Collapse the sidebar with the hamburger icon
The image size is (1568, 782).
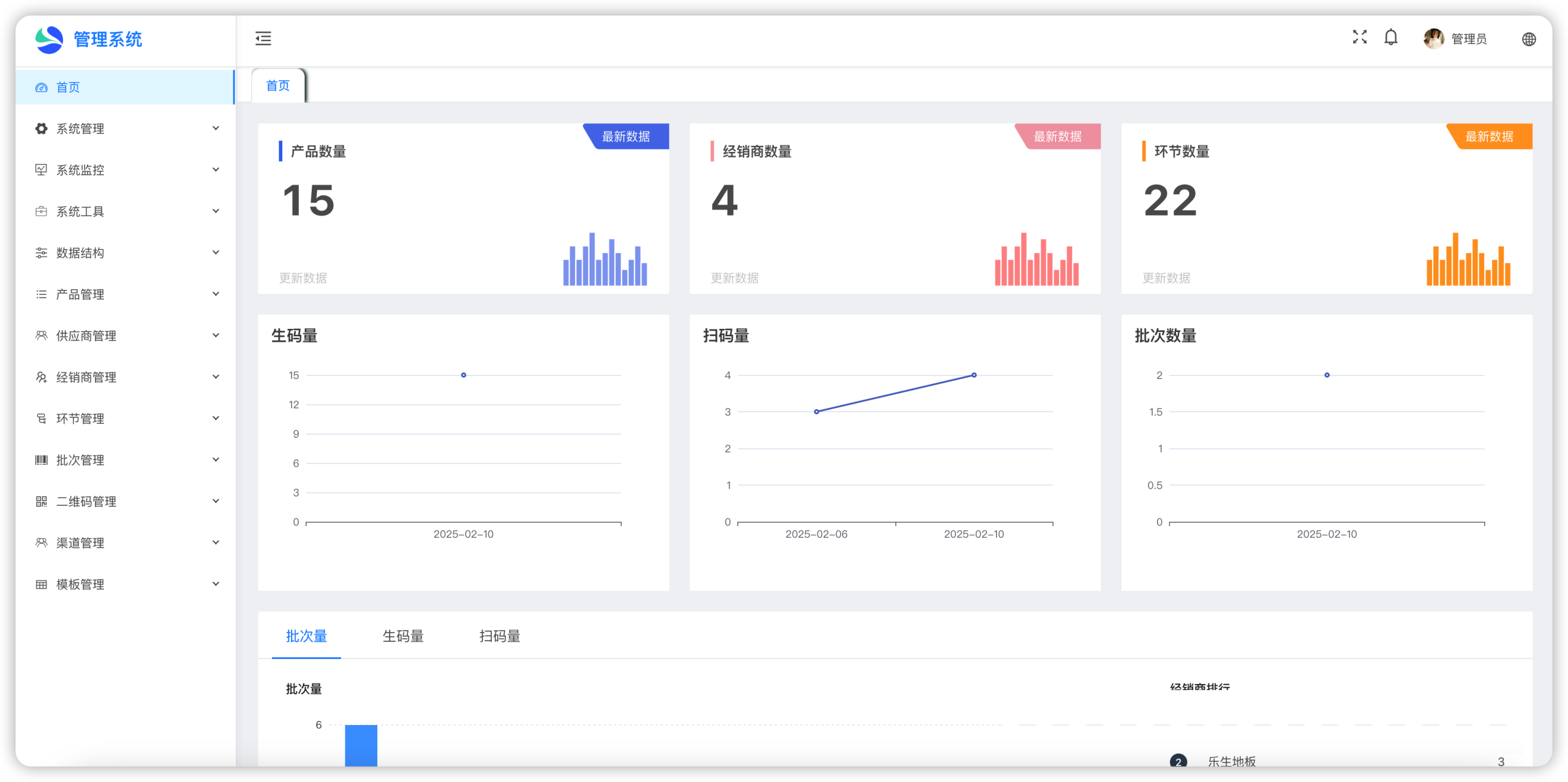coord(263,39)
